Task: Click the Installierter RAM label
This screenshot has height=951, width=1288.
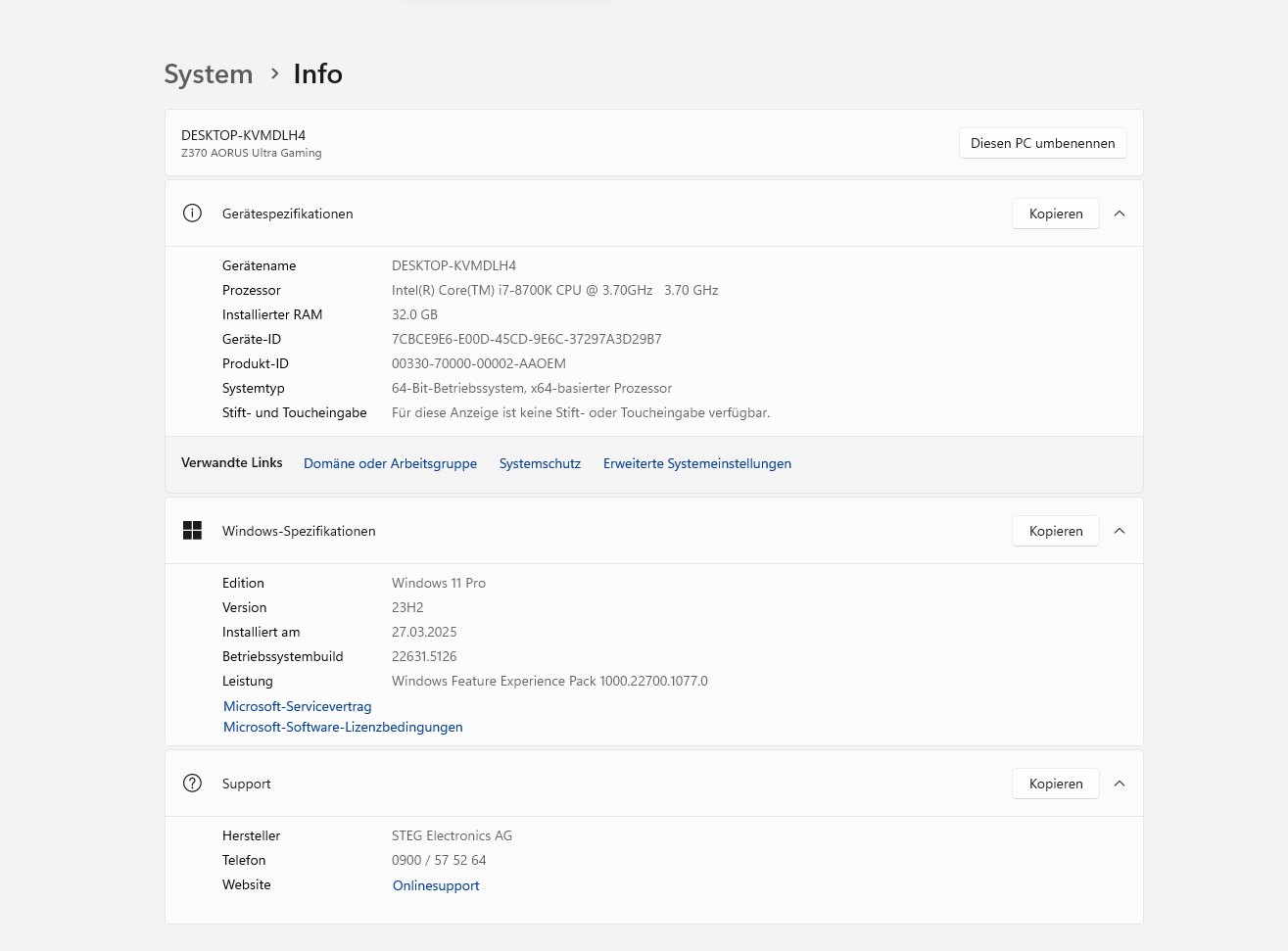Action: click(272, 314)
